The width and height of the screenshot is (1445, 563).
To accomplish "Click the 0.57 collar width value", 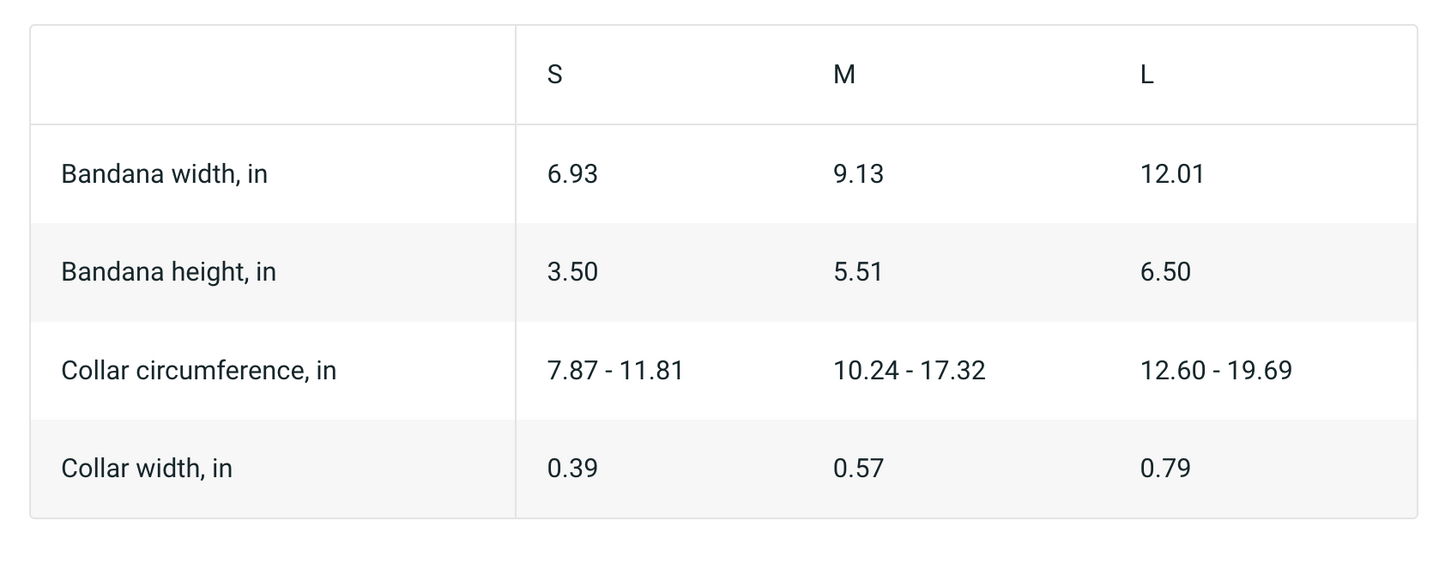I will [858, 468].
